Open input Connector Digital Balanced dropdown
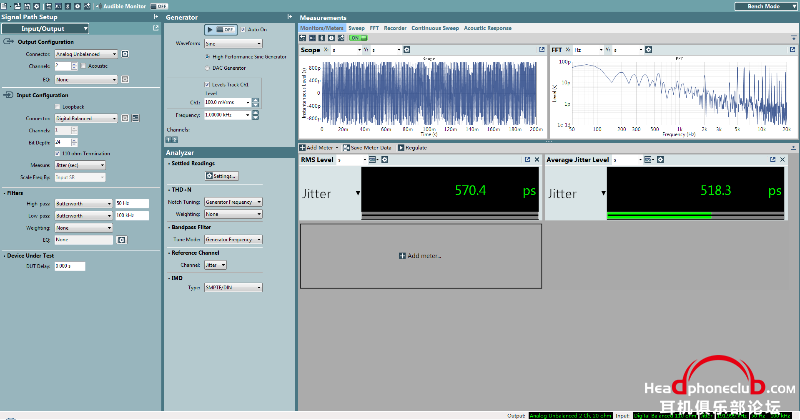The image size is (800, 420). pos(86,118)
